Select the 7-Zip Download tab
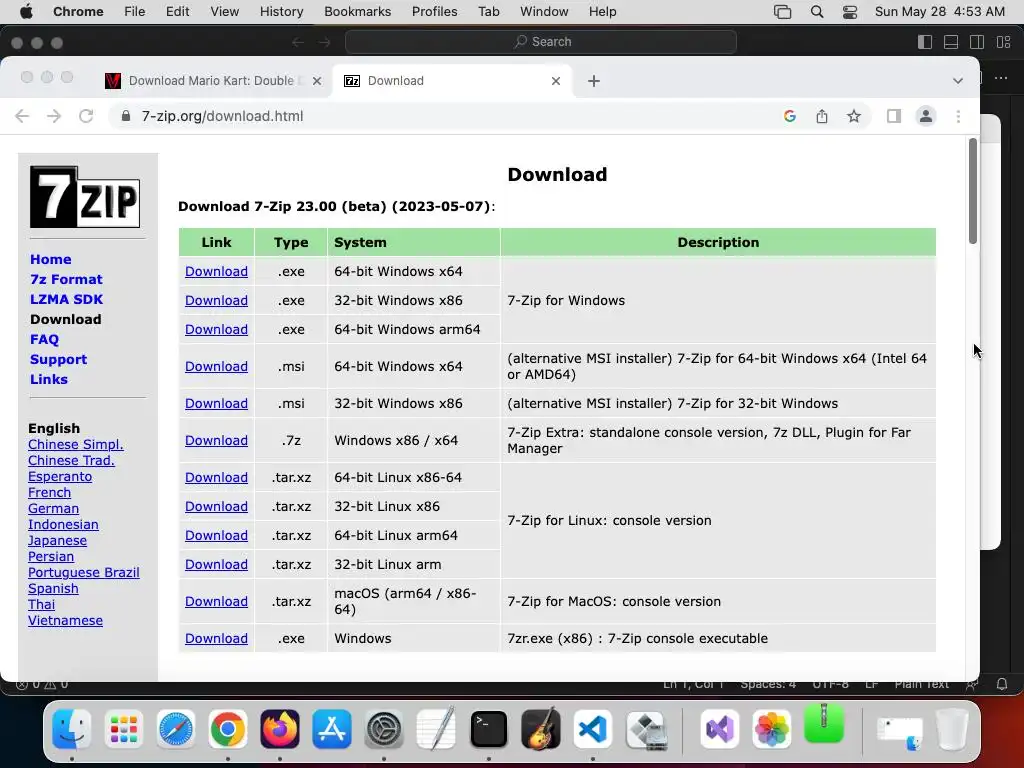Screen dimensions: 1024x768 click(x=452, y=81)
